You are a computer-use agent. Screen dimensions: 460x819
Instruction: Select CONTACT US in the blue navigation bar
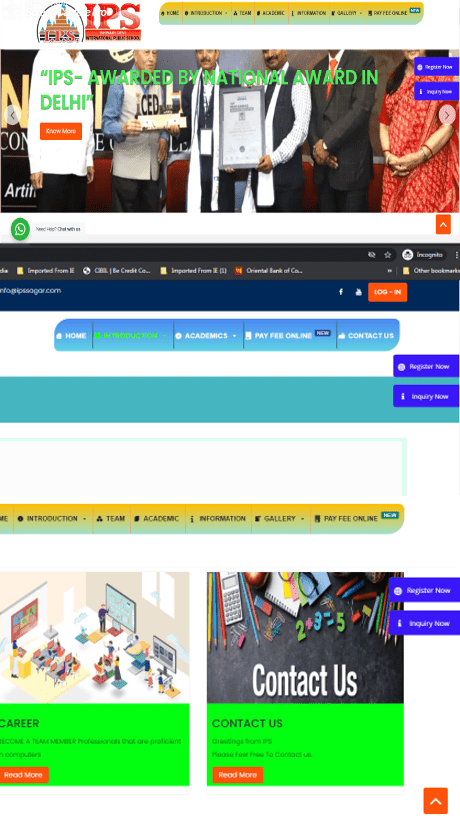click(x=366, y=335)
